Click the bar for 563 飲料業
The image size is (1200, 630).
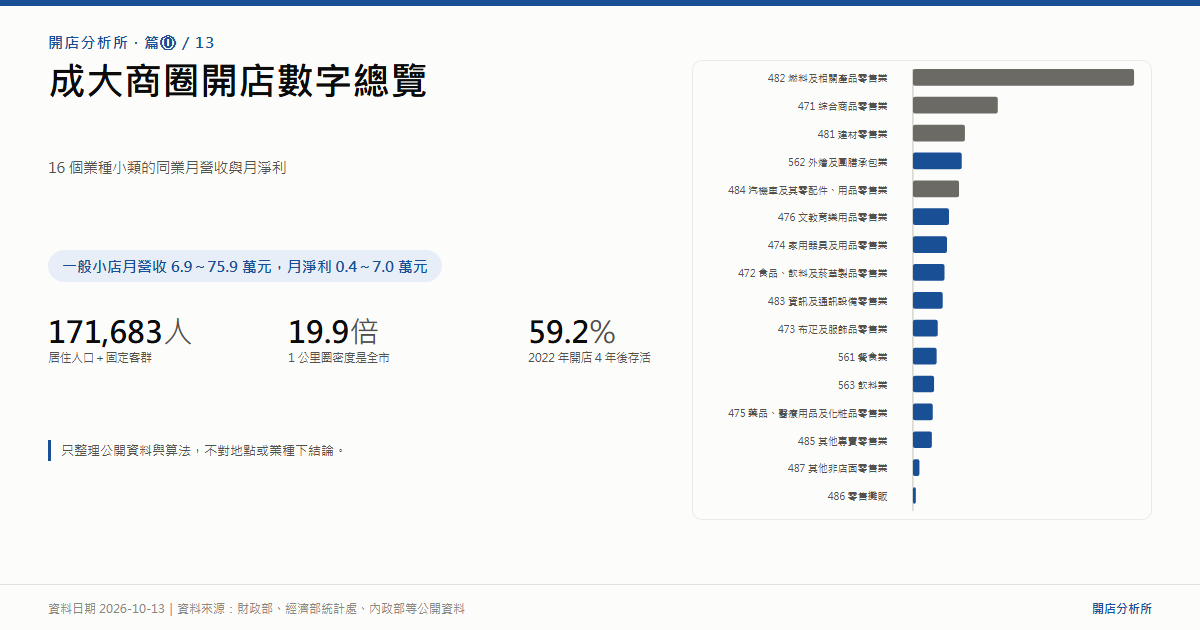tap(923, 385)
